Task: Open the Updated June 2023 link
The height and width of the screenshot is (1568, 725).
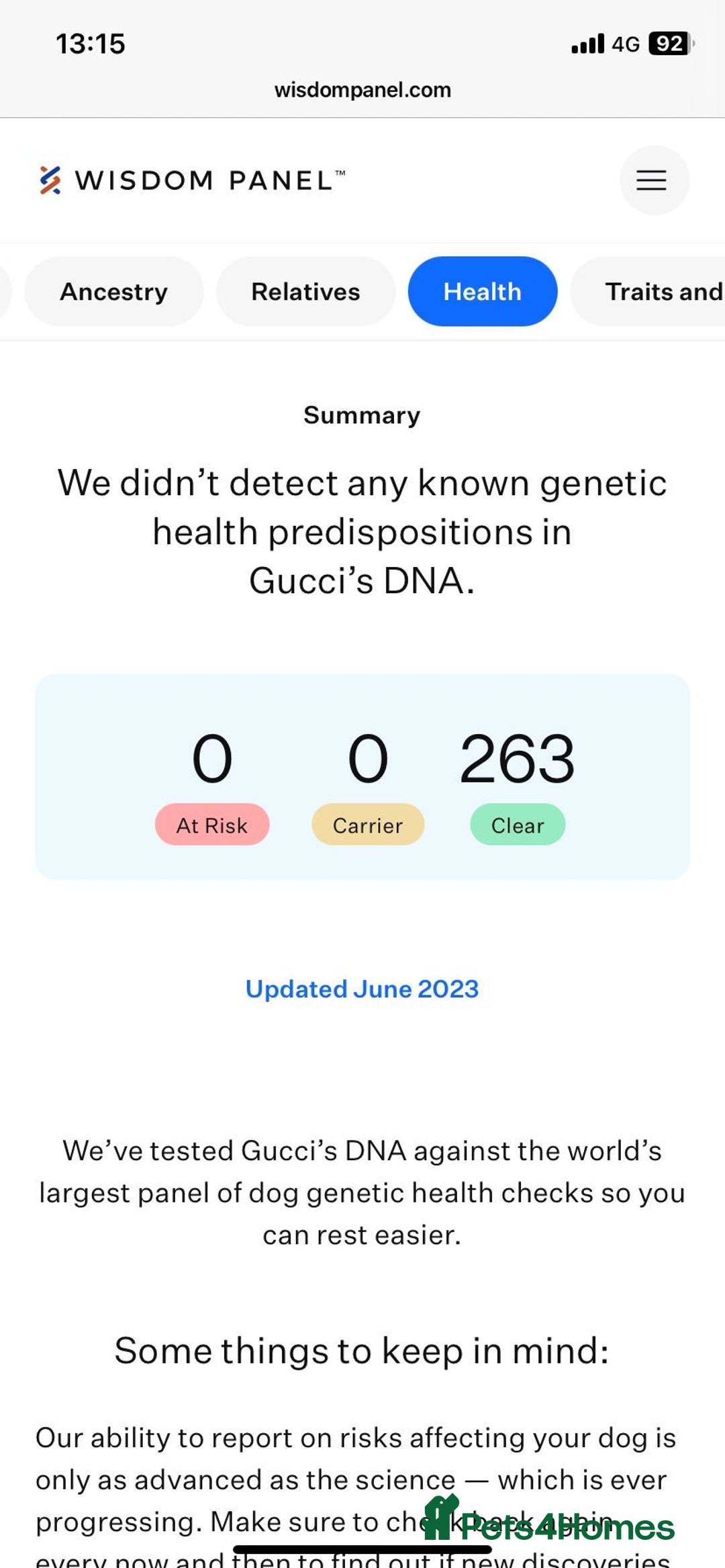Action: pos(362,989)
